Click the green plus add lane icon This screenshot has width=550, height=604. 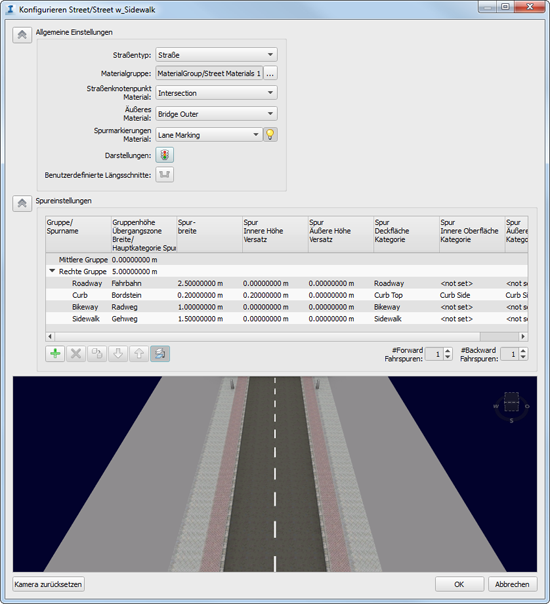55,354
